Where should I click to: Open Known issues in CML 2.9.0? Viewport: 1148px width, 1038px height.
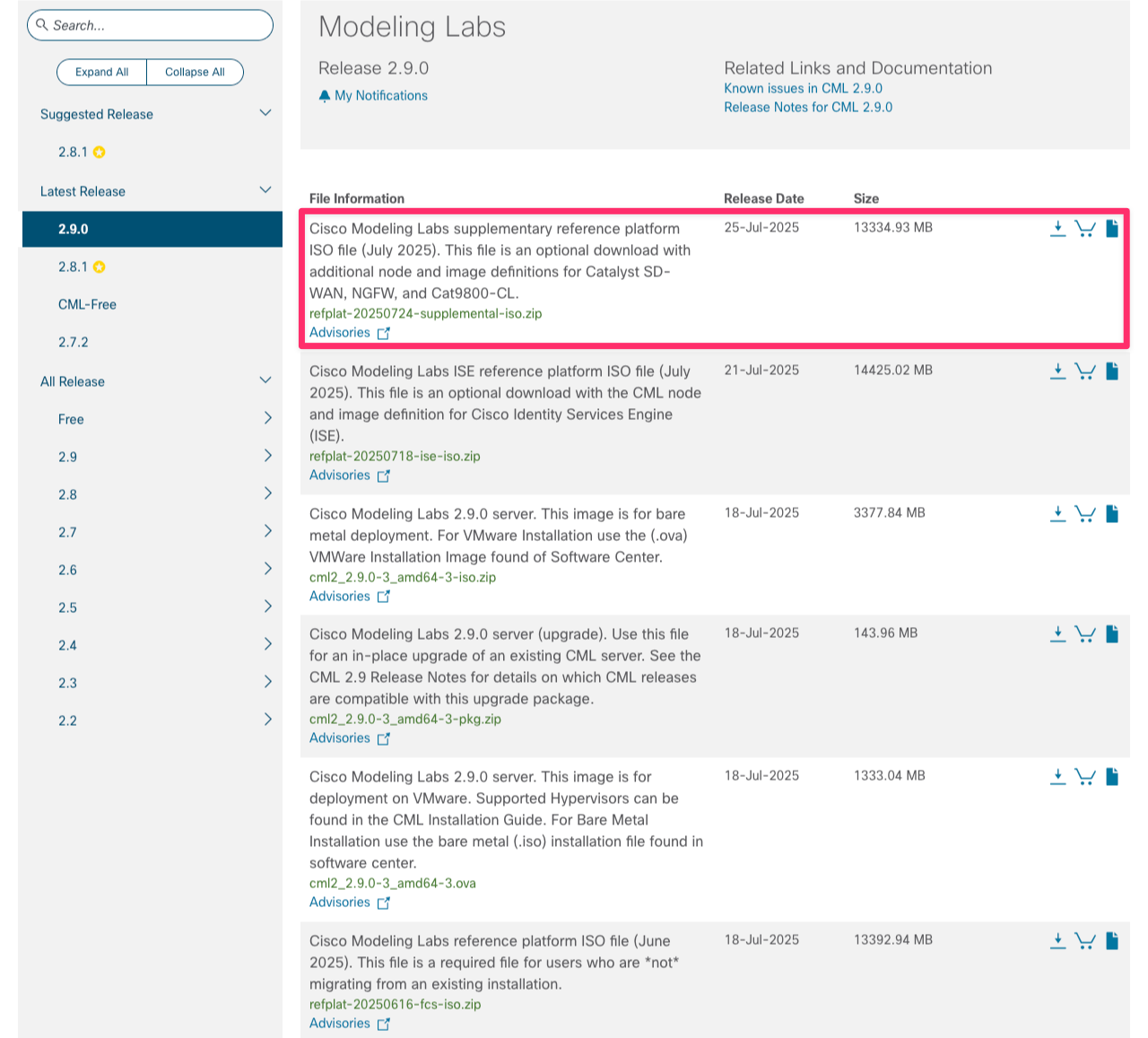[803, 89]
